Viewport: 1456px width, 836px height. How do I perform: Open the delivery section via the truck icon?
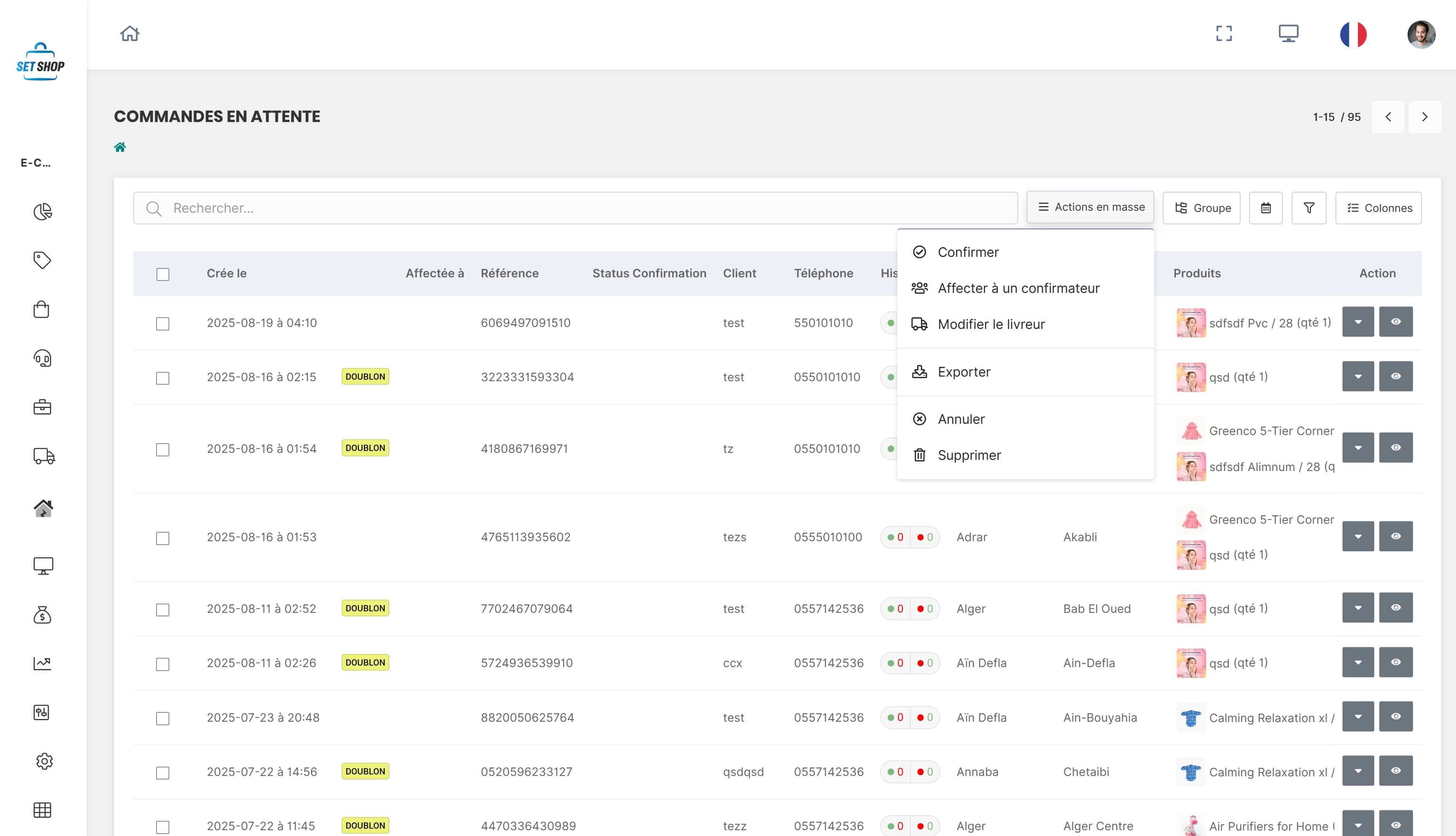click(x=42, y=456)
